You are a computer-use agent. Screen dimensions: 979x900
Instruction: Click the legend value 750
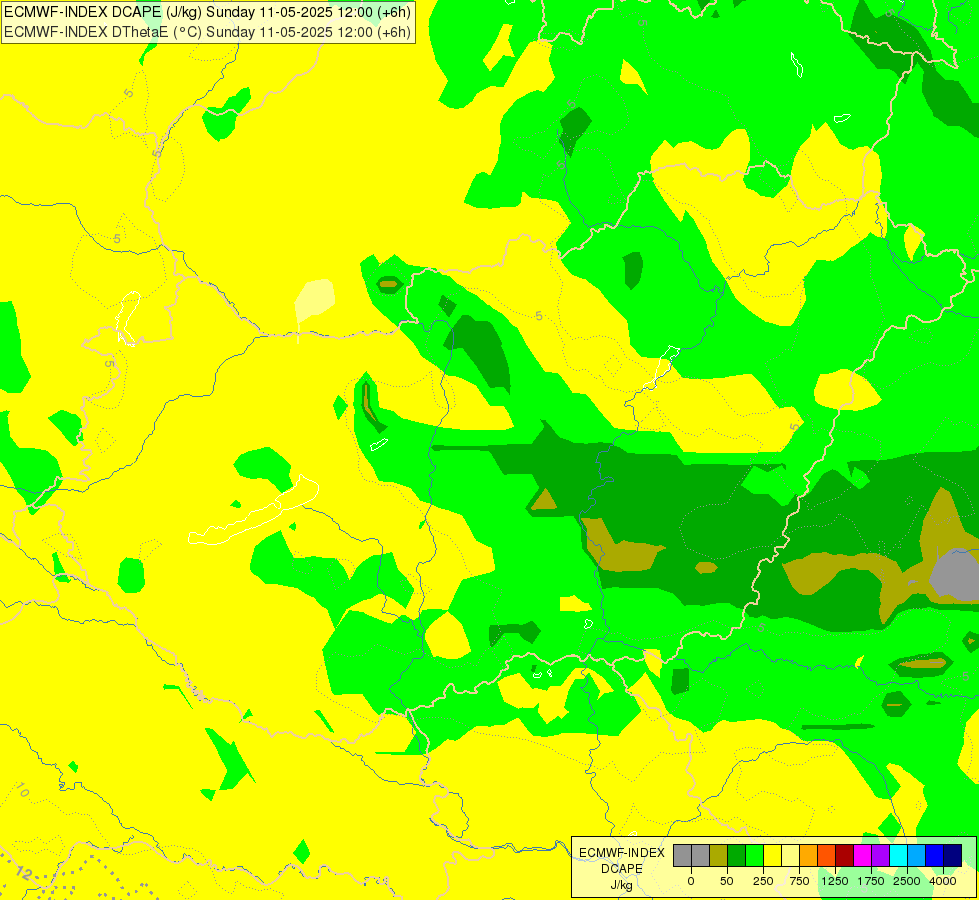coord(799,881)
